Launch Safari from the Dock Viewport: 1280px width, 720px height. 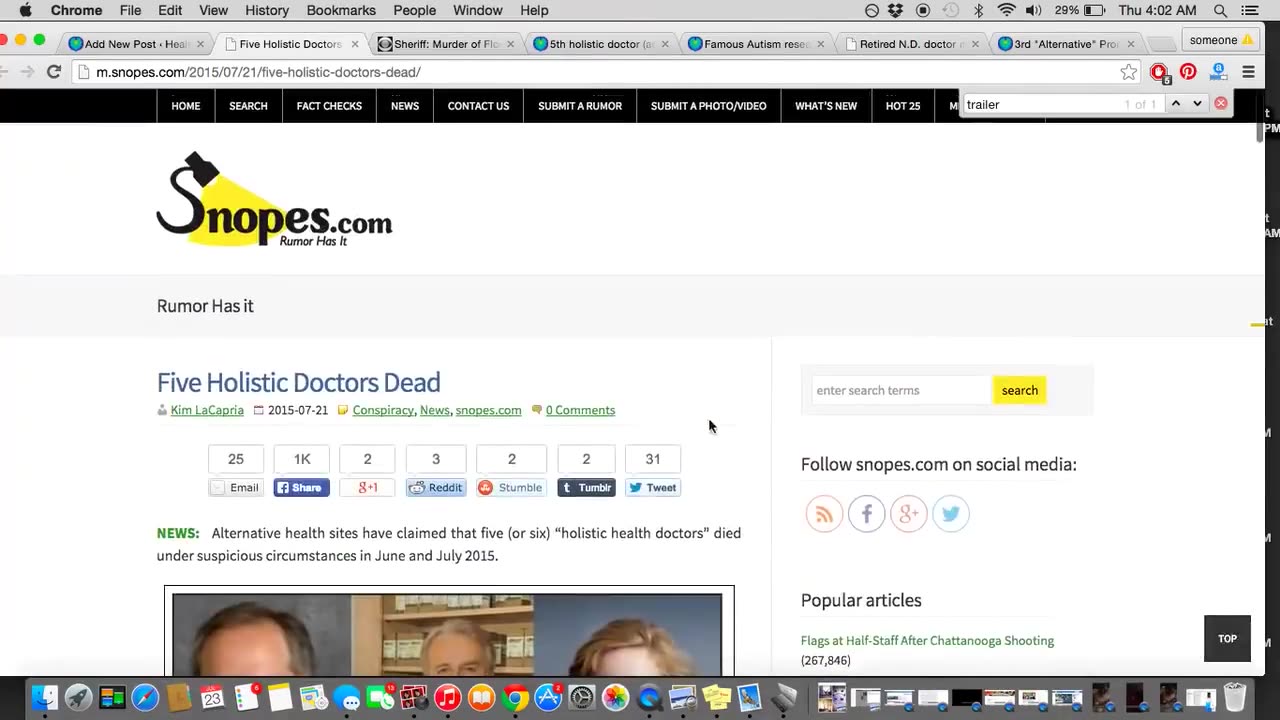(x=145, y=697)
